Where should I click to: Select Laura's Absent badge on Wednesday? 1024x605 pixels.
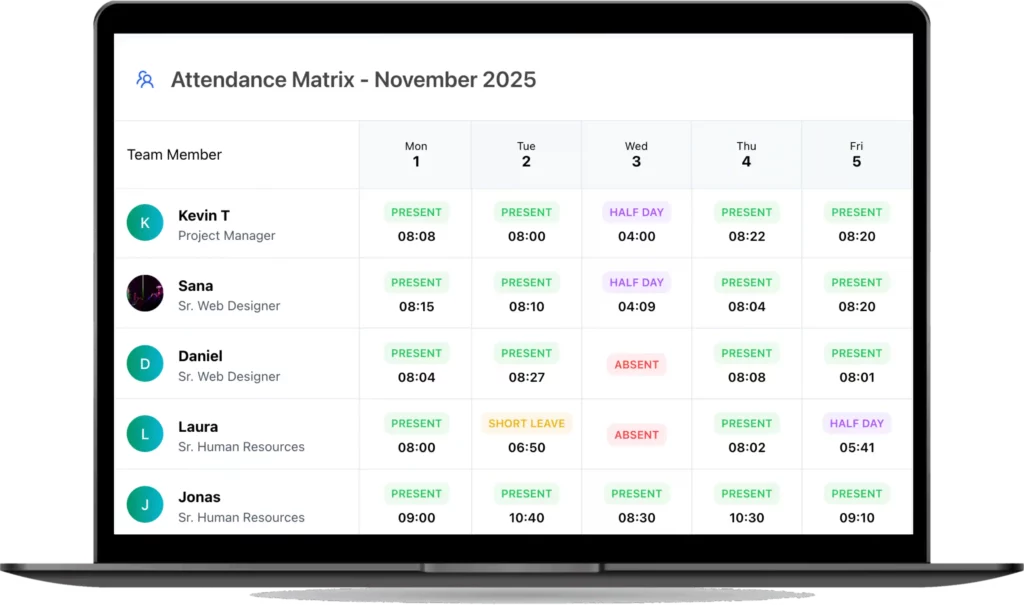[x=636, y=435]
